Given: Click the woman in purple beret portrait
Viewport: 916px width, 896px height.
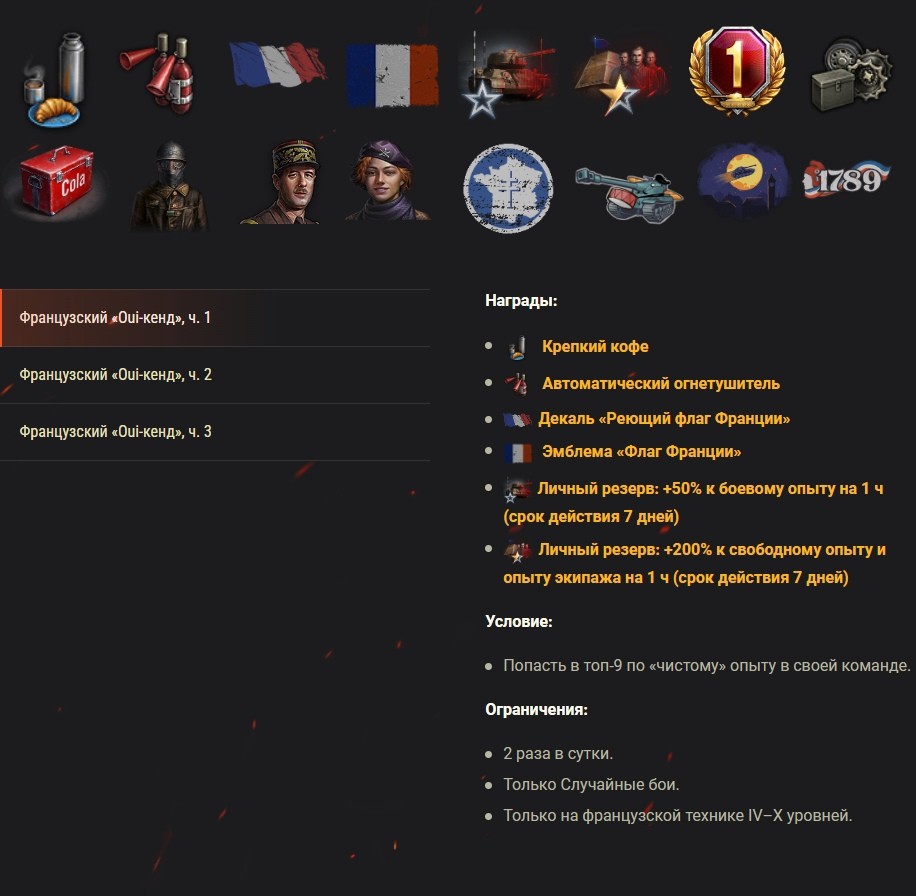Looking at the screenshot, I should (388, 180).
